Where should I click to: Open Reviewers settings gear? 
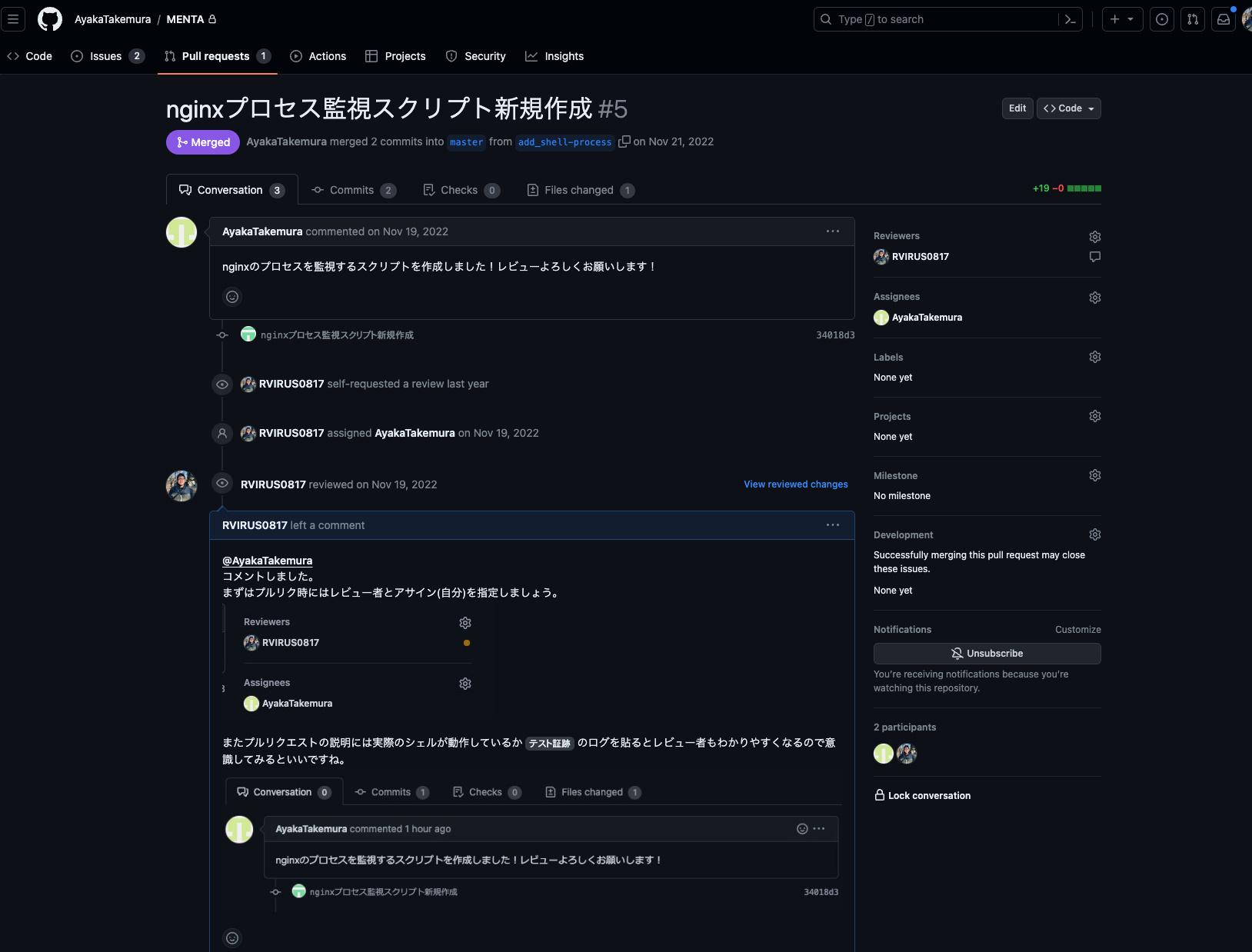pyautogui.click(x=1095, y=236)
